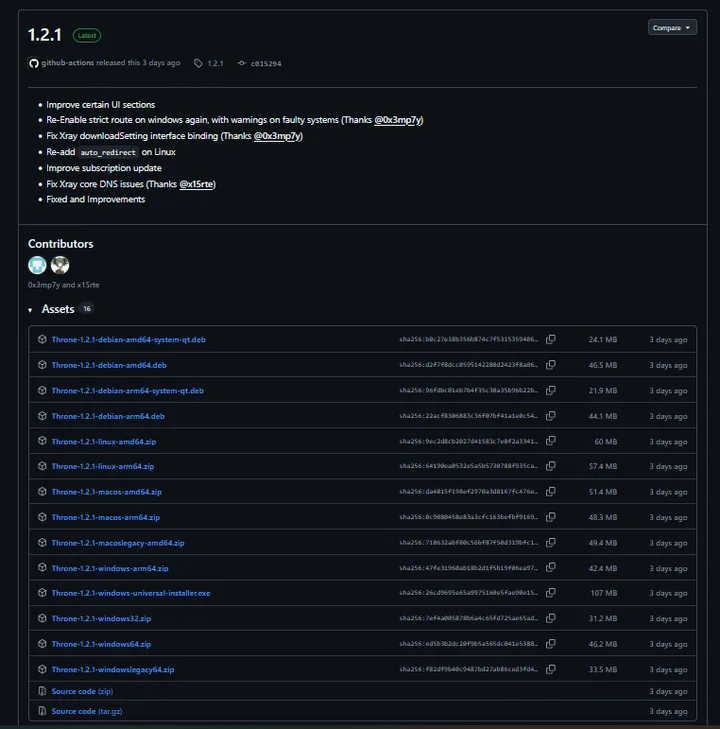720x729 pixels.
Task: Copy sha256 of windows-arm64.zip
Action: click(551, 567)
